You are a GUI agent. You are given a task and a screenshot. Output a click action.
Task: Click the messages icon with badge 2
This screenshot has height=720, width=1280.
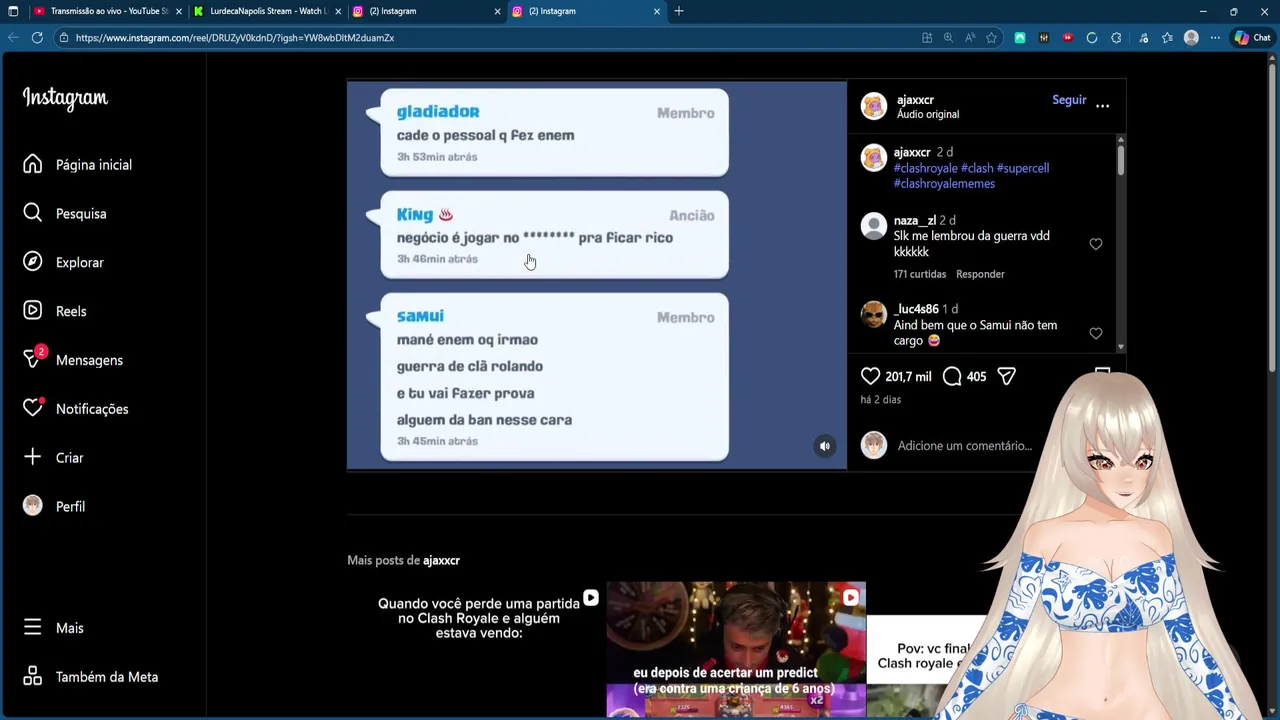[33, 359]
